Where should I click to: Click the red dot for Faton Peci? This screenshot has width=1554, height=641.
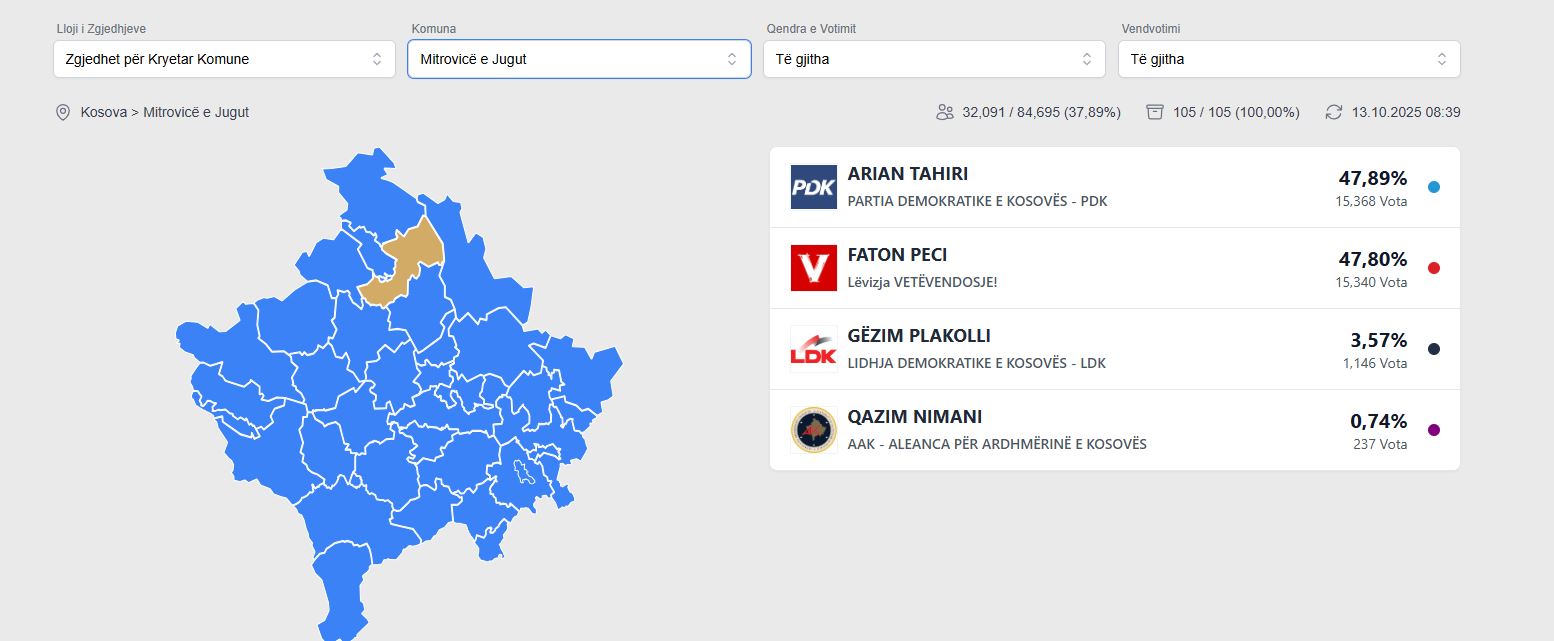point(1433,268)
